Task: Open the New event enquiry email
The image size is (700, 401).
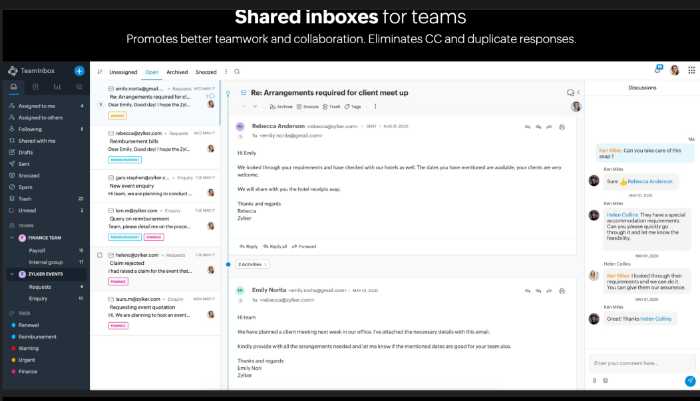Action: (x=157, y=186)
